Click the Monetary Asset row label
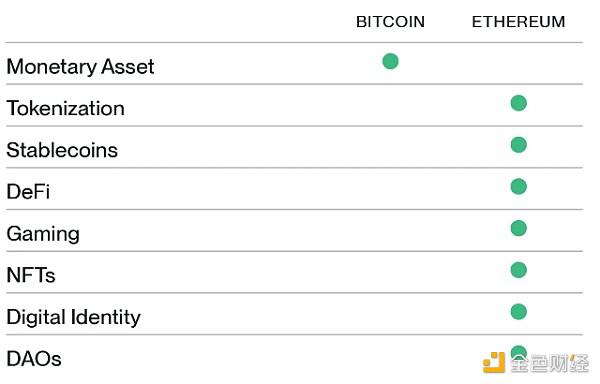 click(80, 67)
